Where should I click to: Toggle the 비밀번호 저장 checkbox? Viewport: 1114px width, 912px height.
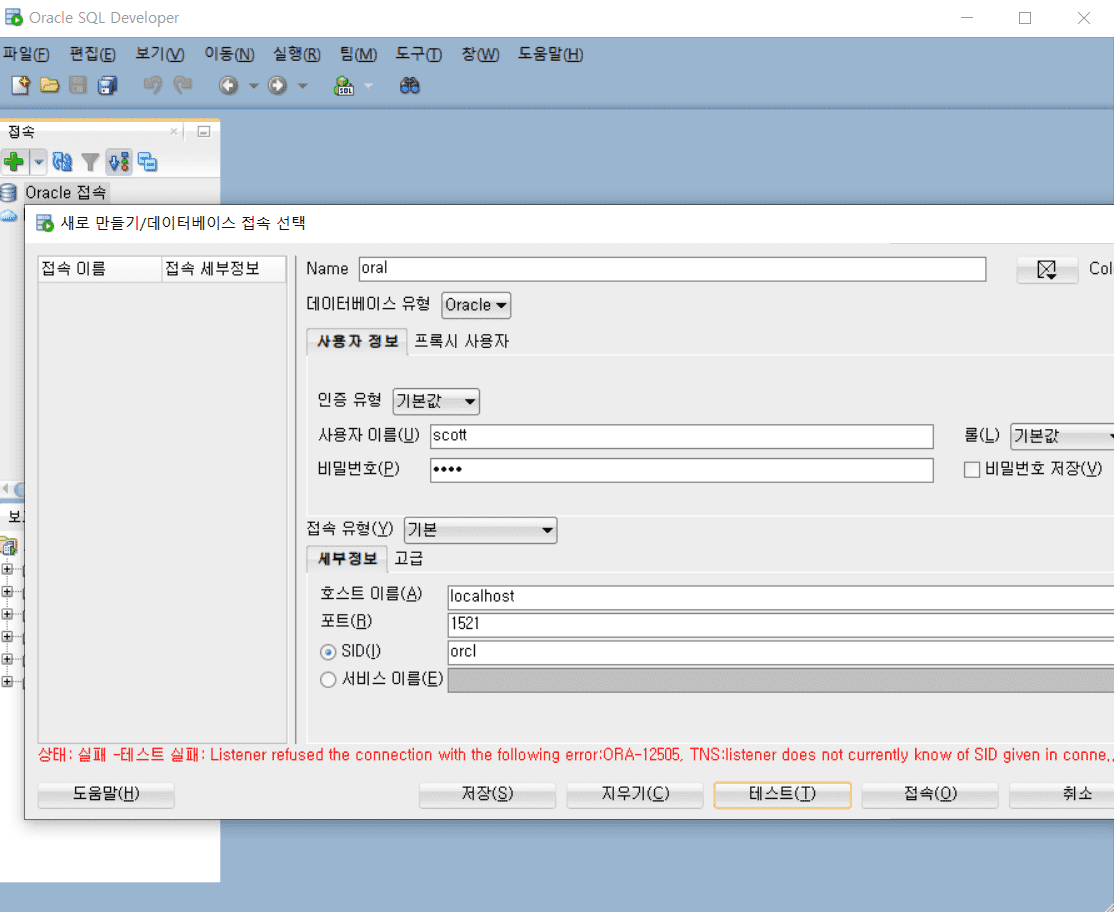click(972, 469)
